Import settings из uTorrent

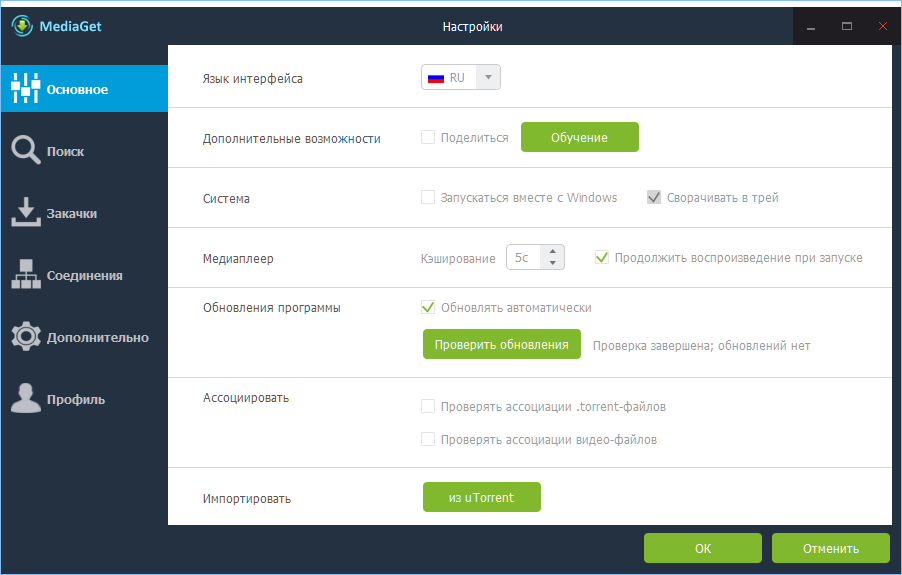[x=482, y=497]
